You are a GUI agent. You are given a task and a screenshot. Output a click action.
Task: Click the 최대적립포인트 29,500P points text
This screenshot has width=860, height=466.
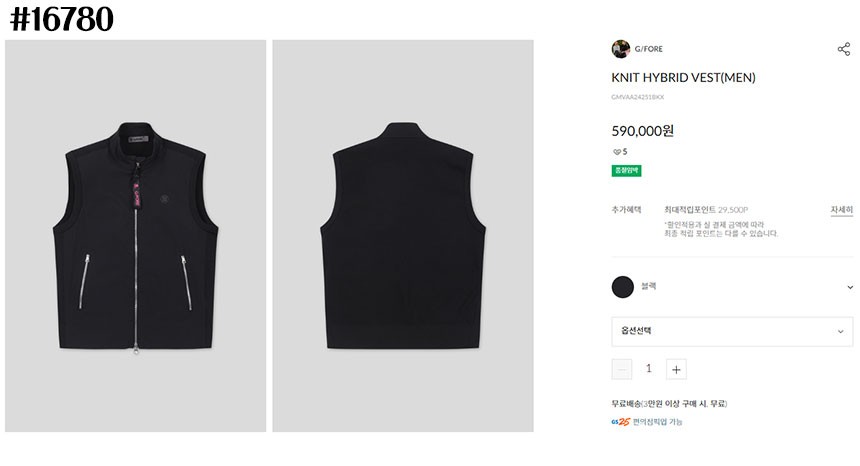click(x=706, y=210)
